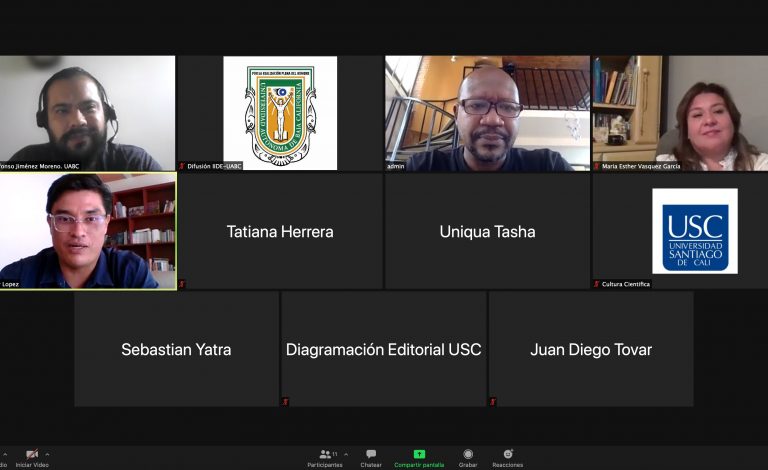768x470 pixels.
Task: Click María Esther Vasquez García's video
Action: (680, 112)
